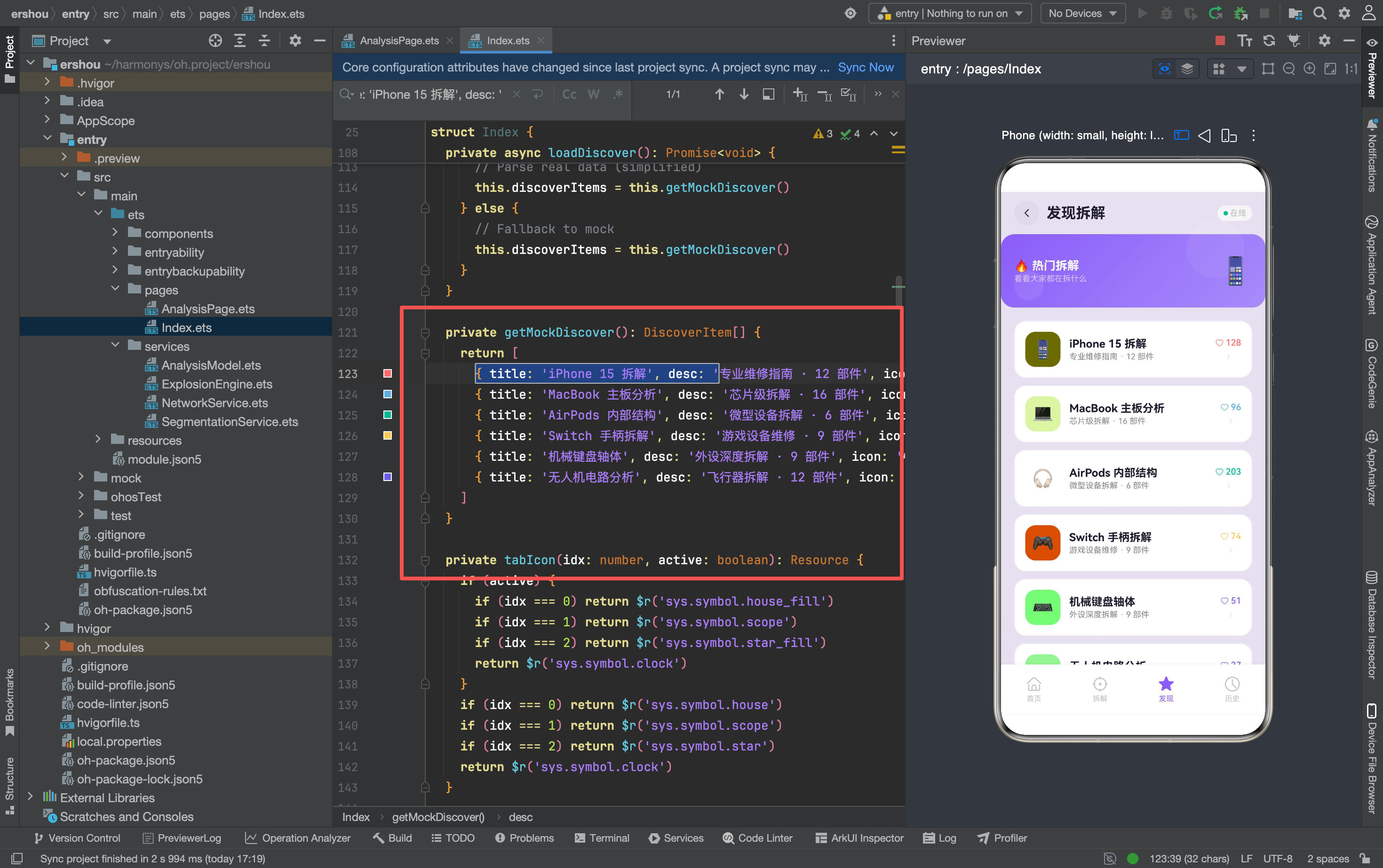
Task: Open the iPhone 15 拆解 card in the preview
Action: pyautogui.click(x=1132, y=349)
